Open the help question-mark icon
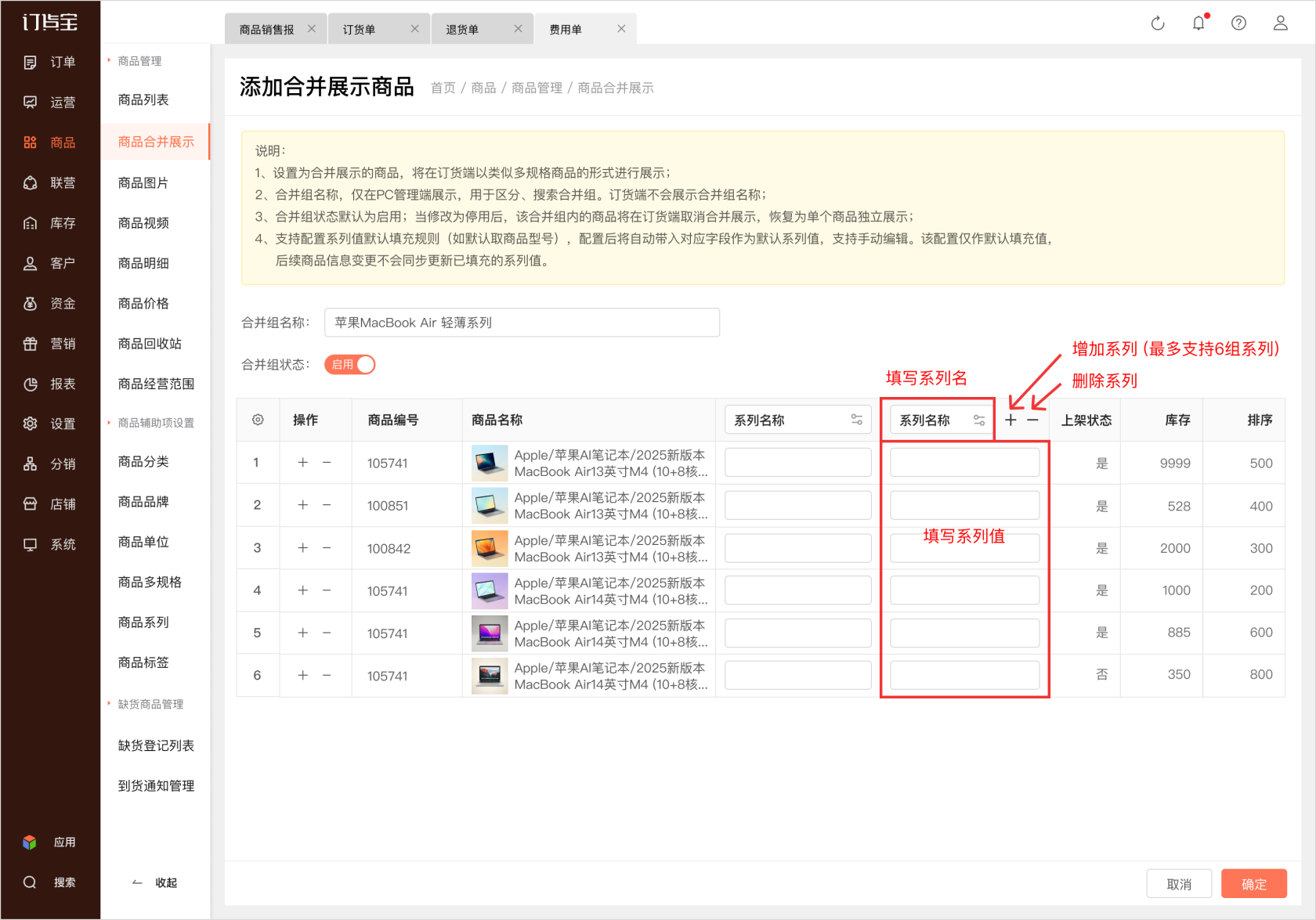Screen dimensions: 1316x920 point(1238,23)
